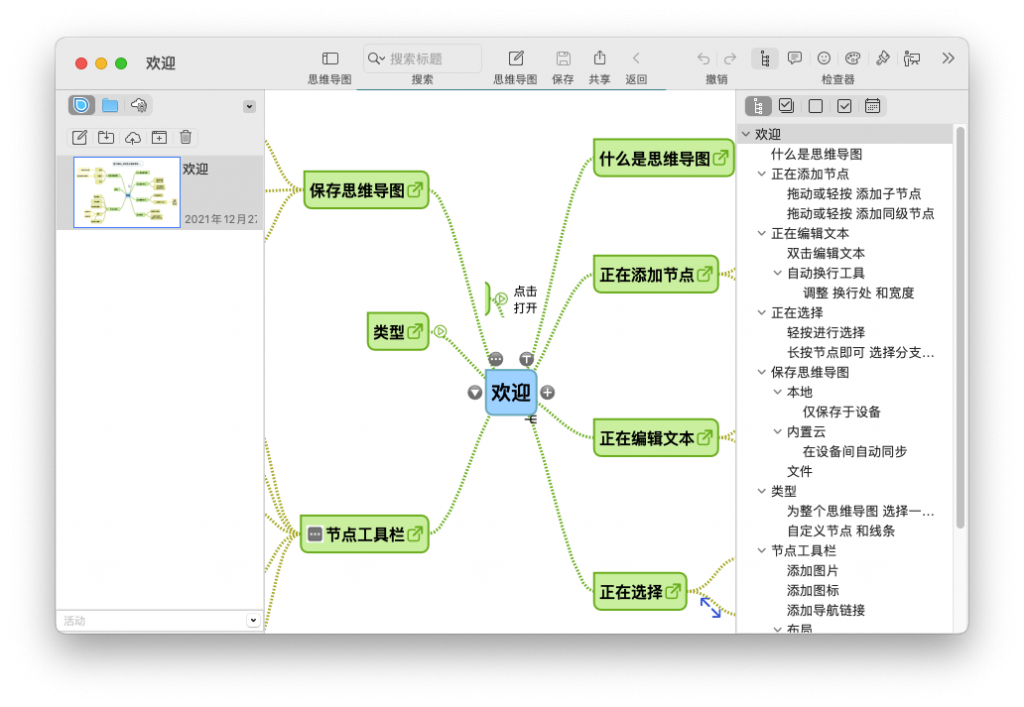Viewport: 1024px width, 707px height.
Task: Open the 共享 share icon
Action: [x=600, y=58]
